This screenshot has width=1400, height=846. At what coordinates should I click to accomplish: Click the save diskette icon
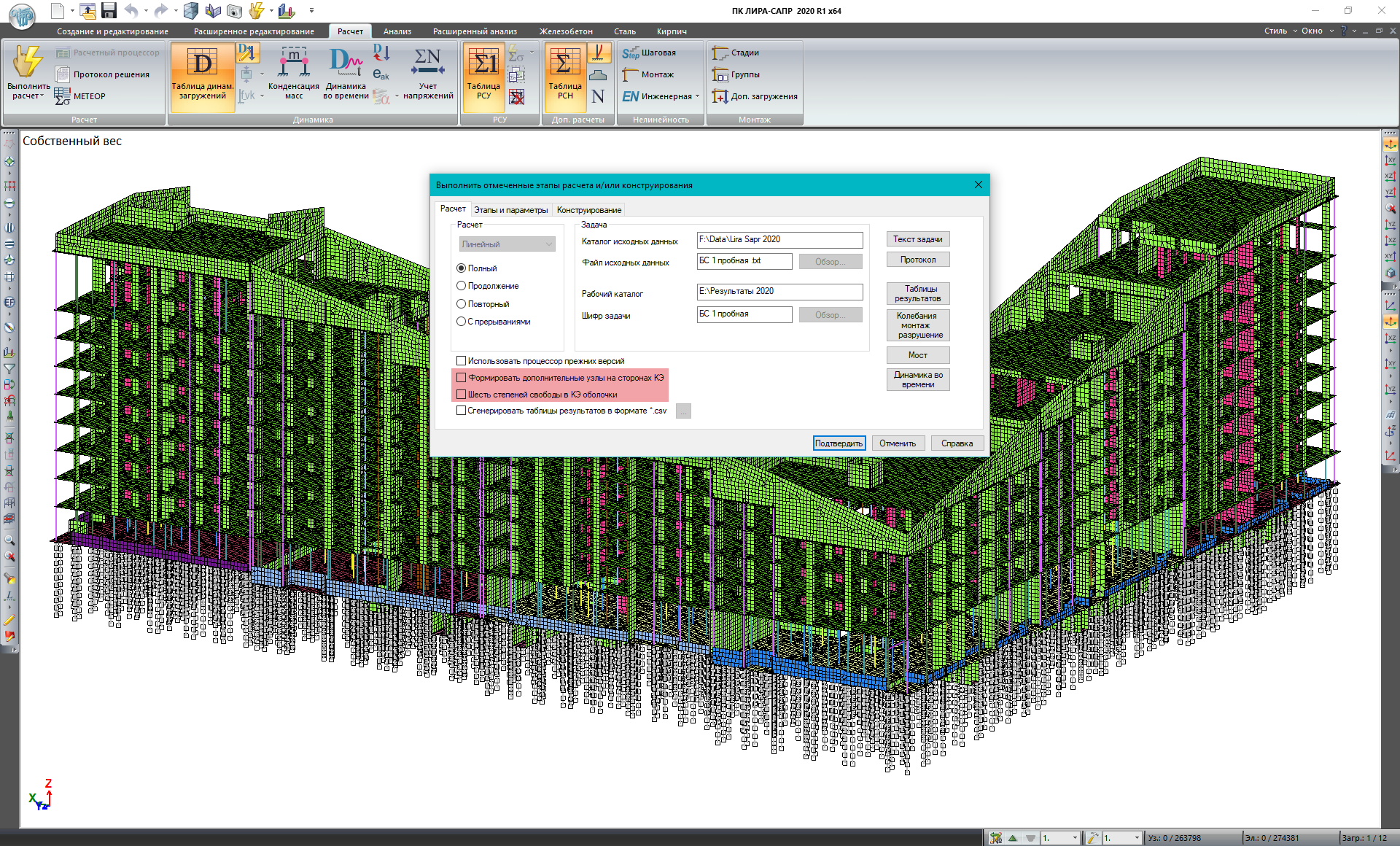[109, 10]
